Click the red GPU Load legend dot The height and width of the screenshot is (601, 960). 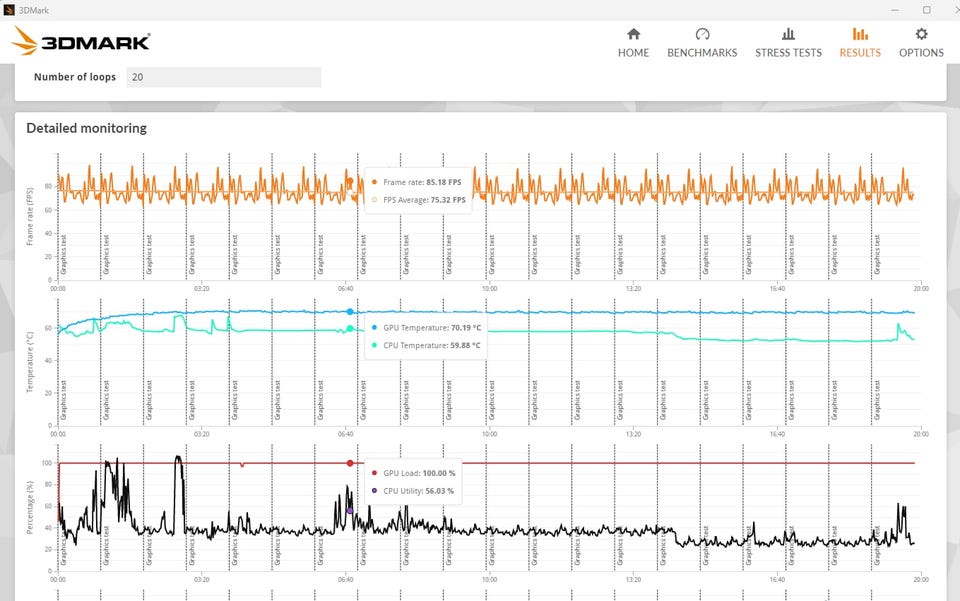tap(374, 473)
